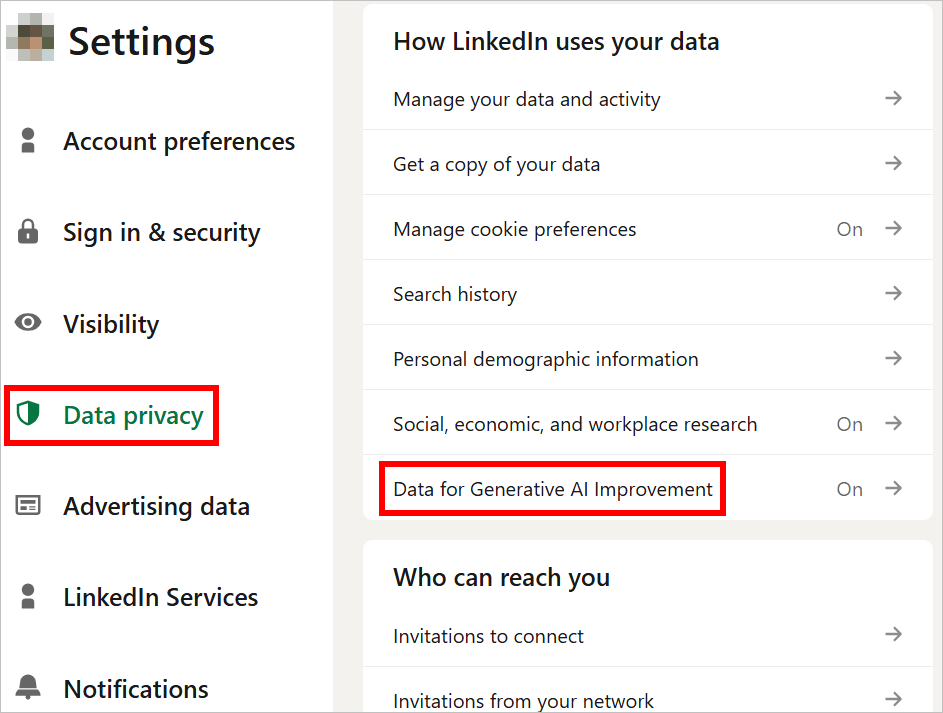Select the Account preferences person icon
This screenshot has width=943, height=713.
coord(28,141)
